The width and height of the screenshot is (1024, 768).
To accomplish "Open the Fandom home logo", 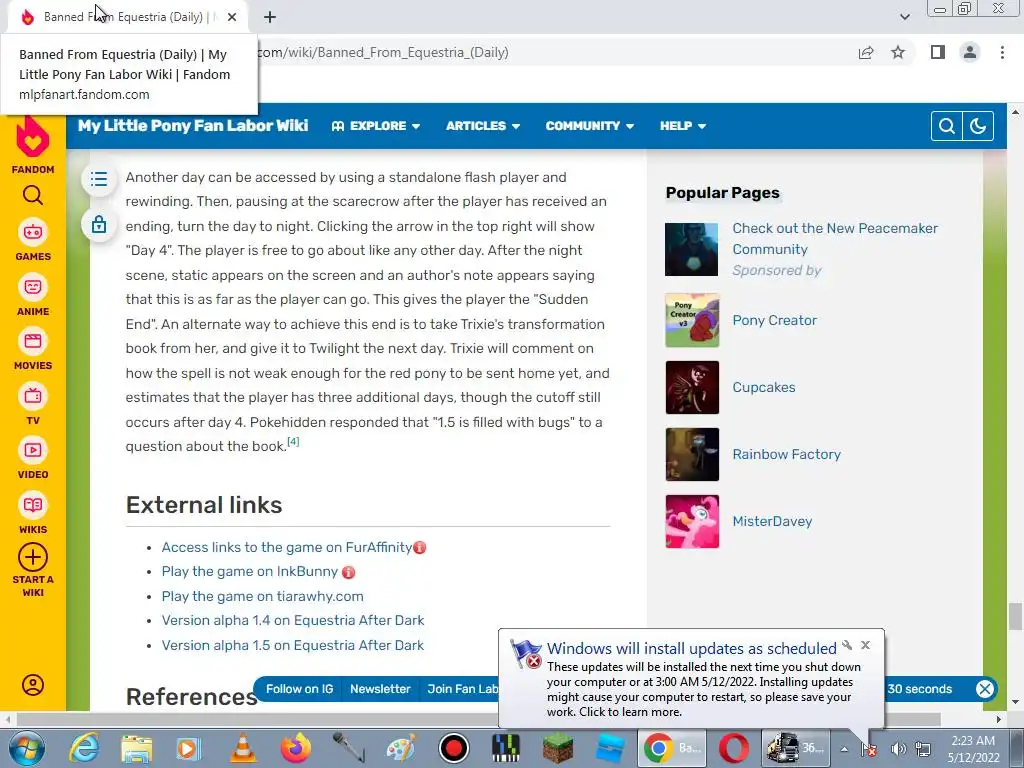I will (x=33, y=145).
